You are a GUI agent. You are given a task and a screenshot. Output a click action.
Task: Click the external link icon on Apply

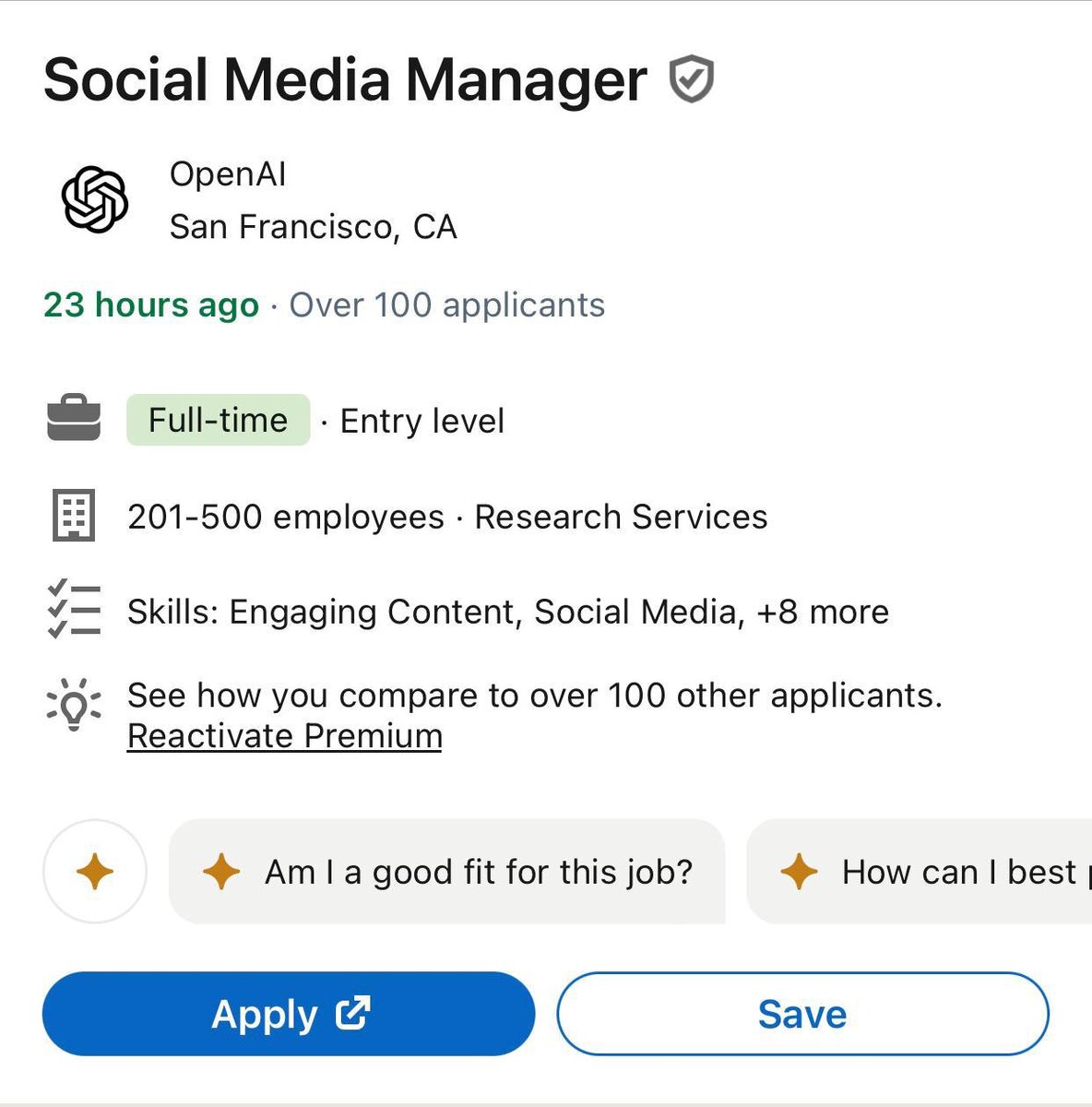352,1013
